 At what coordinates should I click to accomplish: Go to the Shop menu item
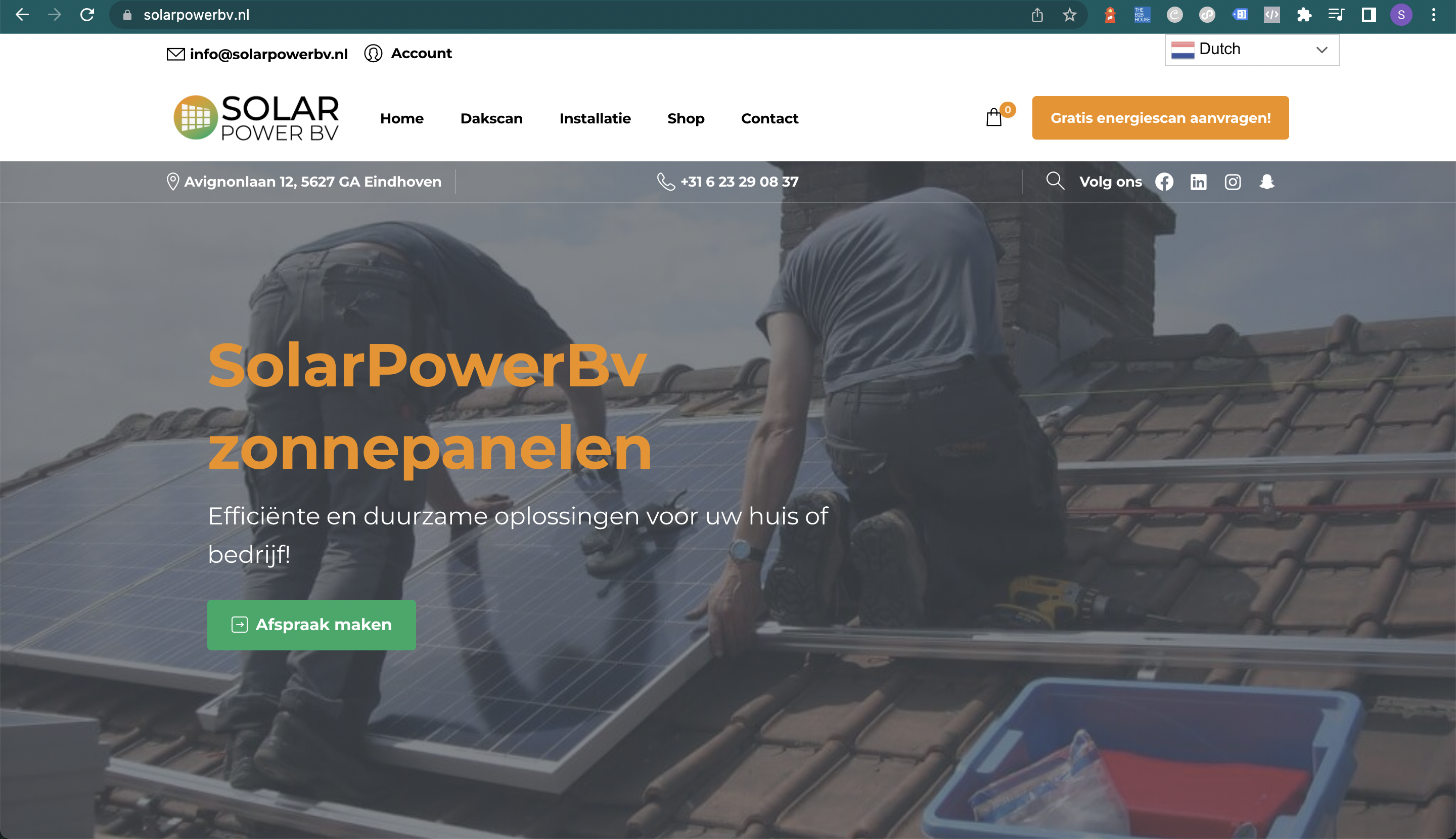click(686, 119)
